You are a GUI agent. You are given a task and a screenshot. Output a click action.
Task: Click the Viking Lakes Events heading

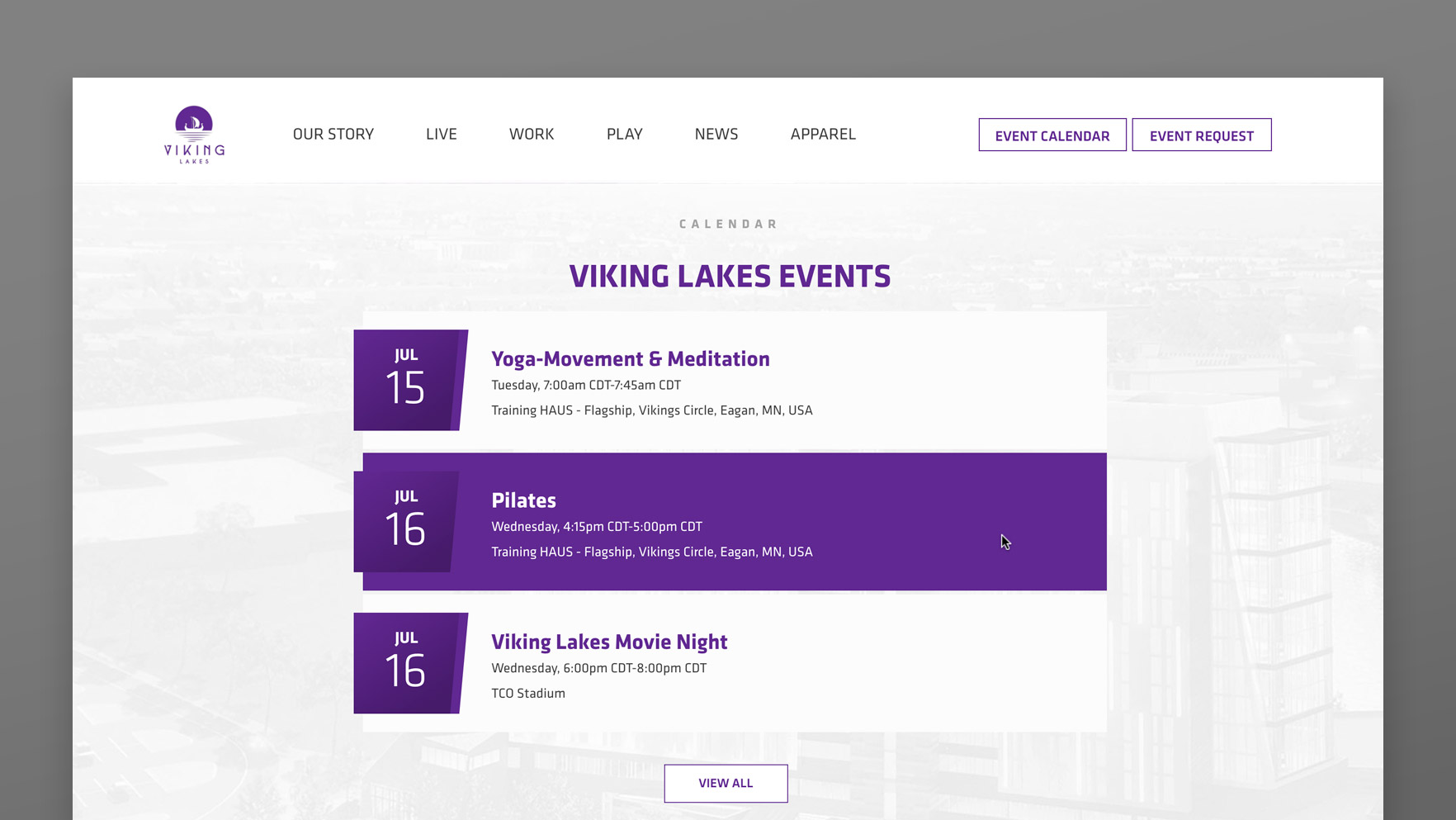point(730,277)
